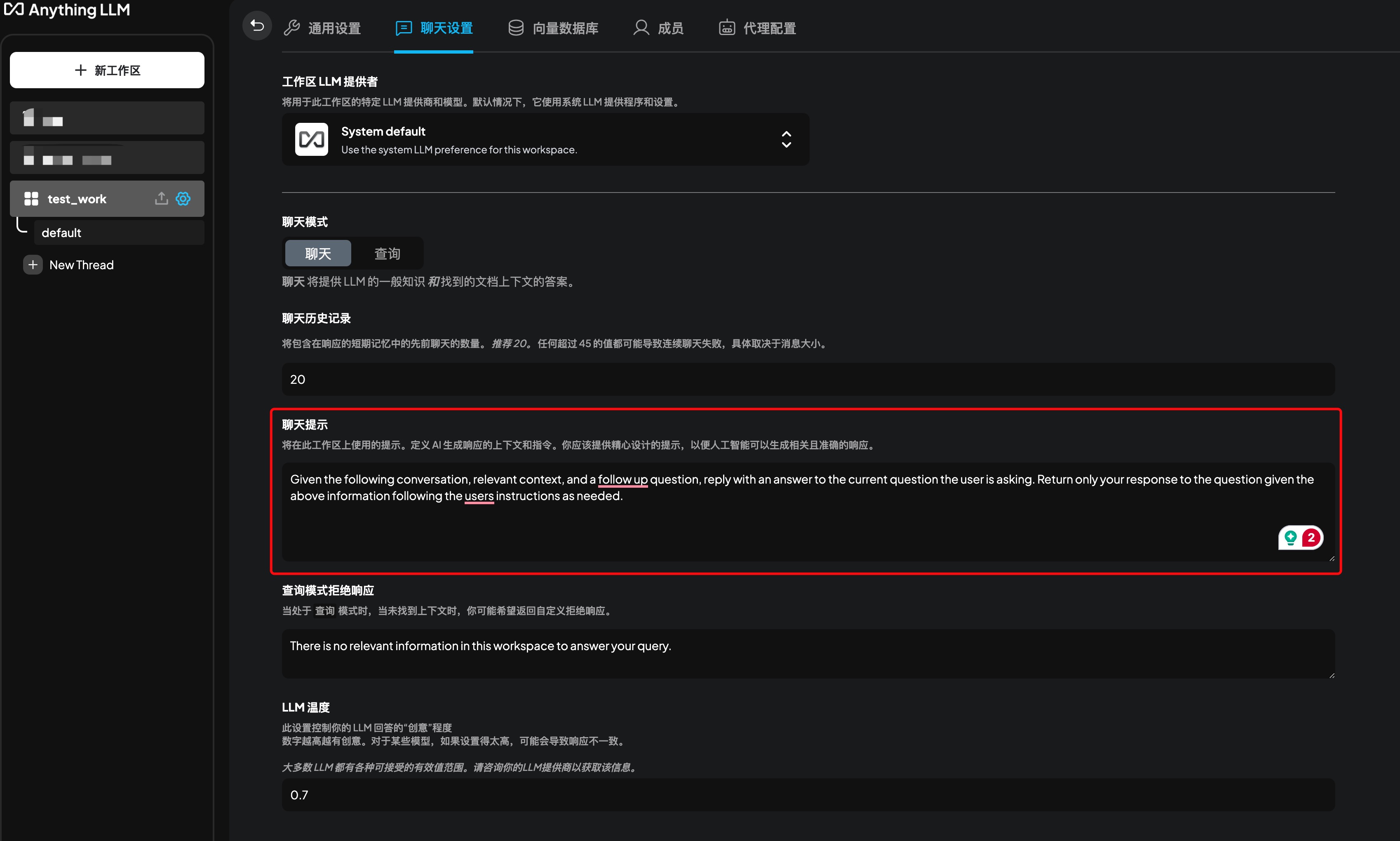Expand the System default LLM provider dropdown

tap(787, 139)
